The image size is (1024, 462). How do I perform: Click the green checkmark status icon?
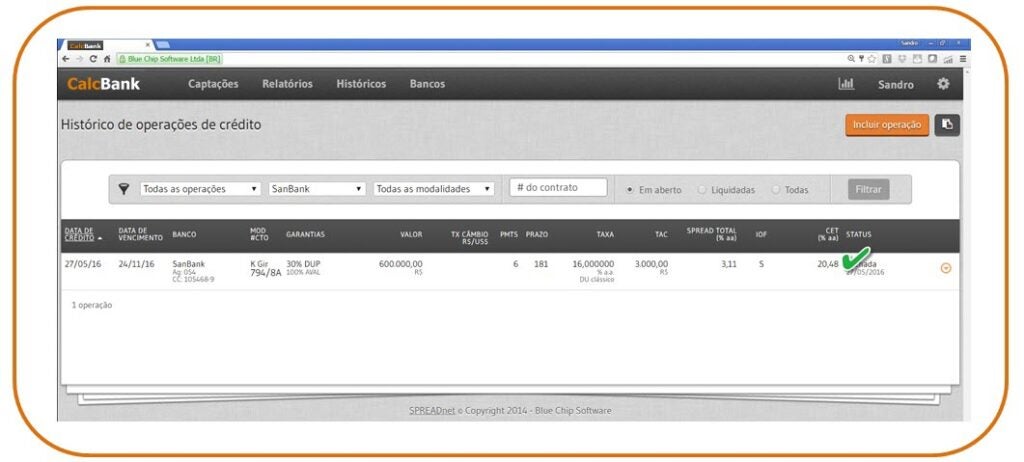[x=856, y=259]
